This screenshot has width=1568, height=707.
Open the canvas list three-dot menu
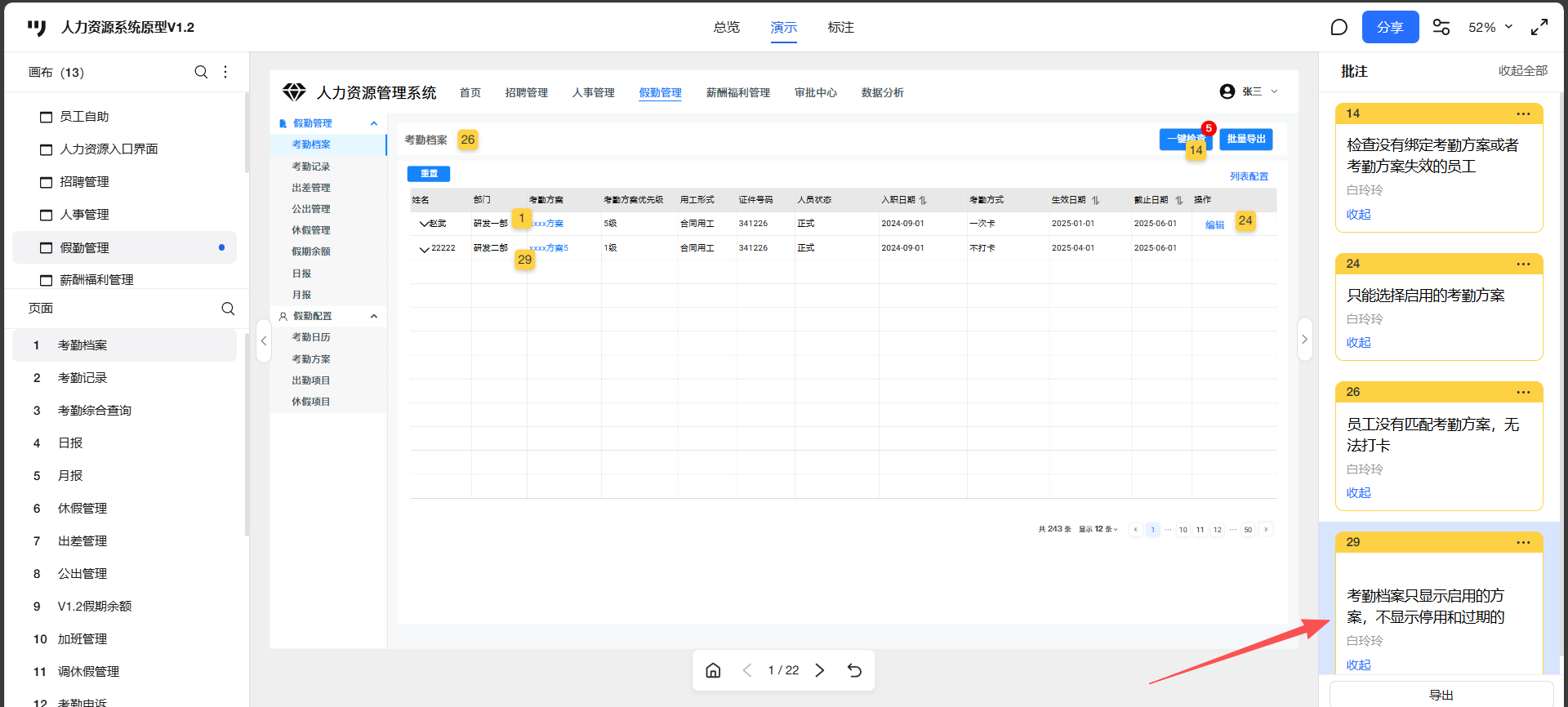pyautogui.click(x=225, y=72)
